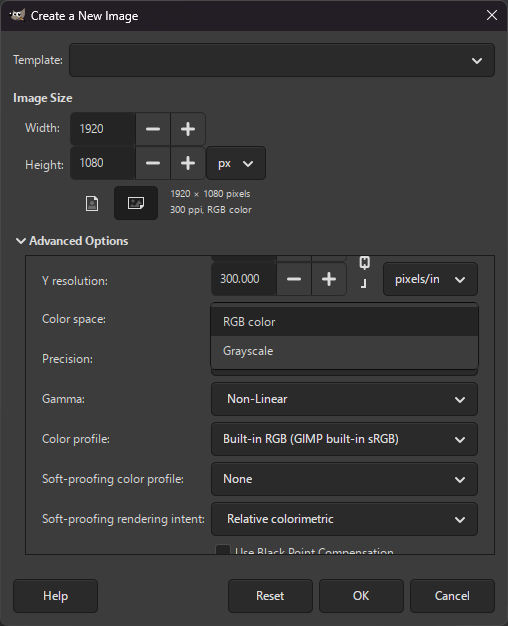
Task: Confirm with the OK button
Action: [x=361, y=596]
